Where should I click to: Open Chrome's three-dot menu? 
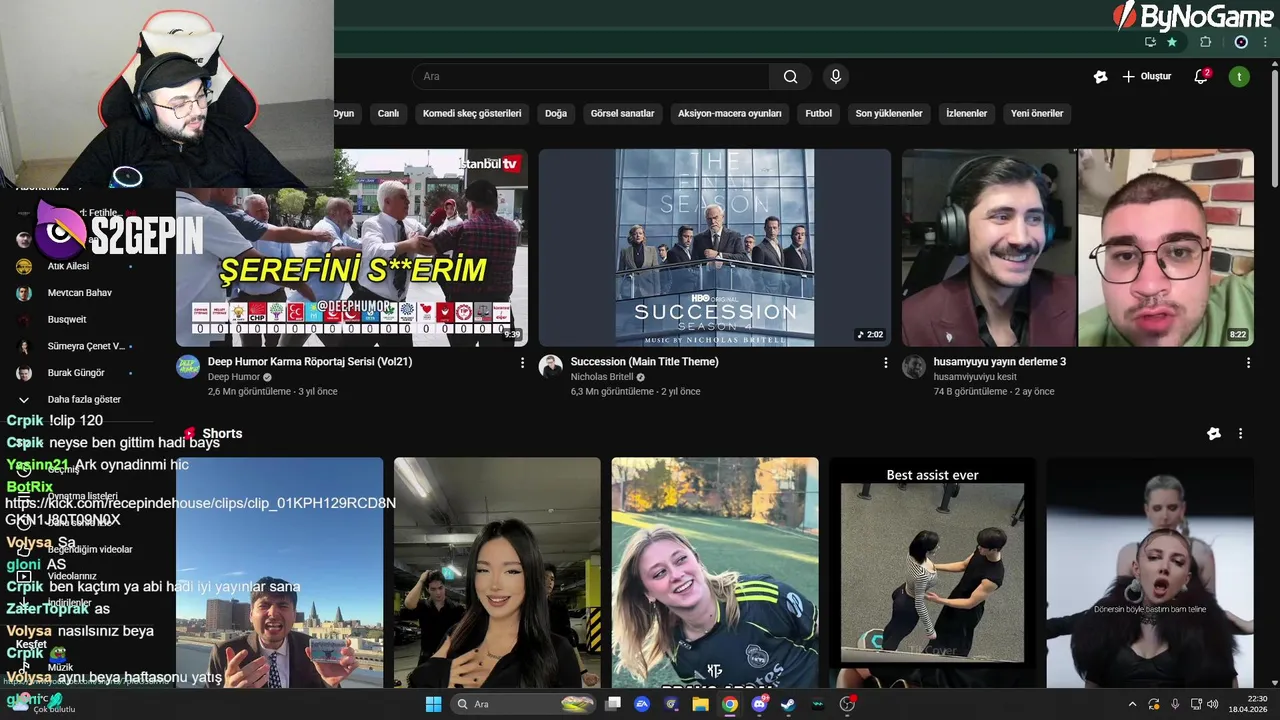point(1267,42)
